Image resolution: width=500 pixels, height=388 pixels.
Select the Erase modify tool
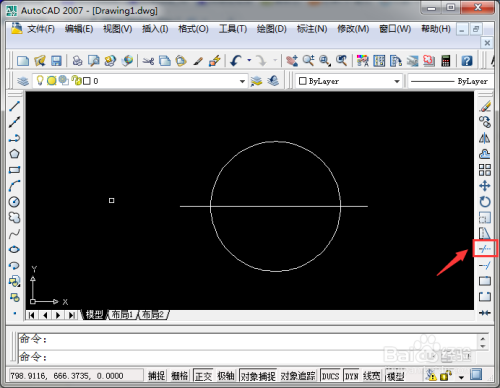point(485,107)
